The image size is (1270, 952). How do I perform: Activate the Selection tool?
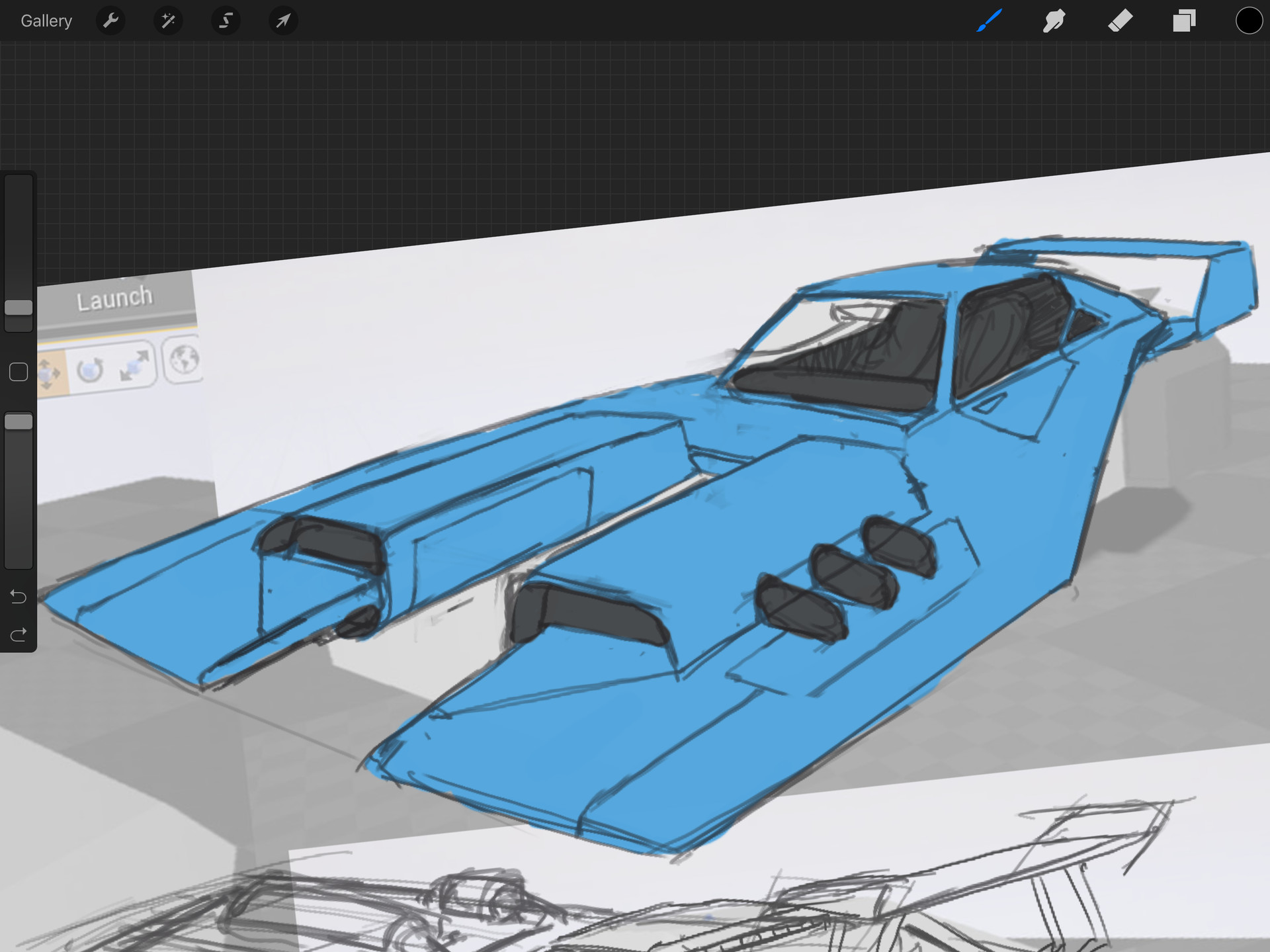[226, 21]
